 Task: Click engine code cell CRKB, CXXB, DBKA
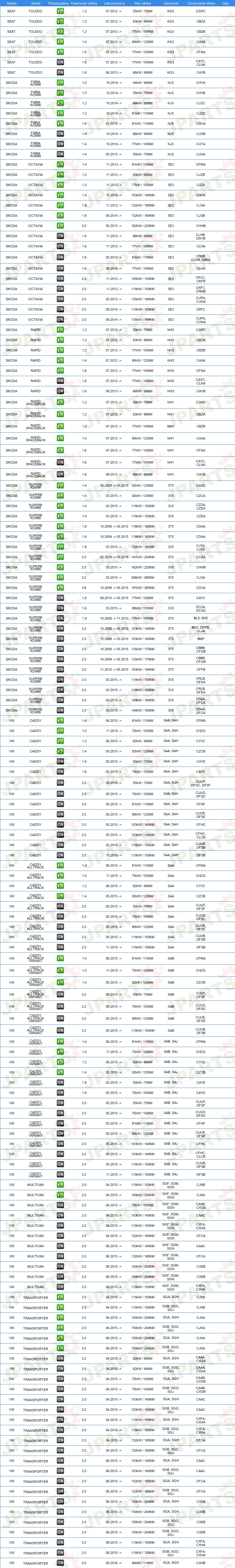[201, 258]
